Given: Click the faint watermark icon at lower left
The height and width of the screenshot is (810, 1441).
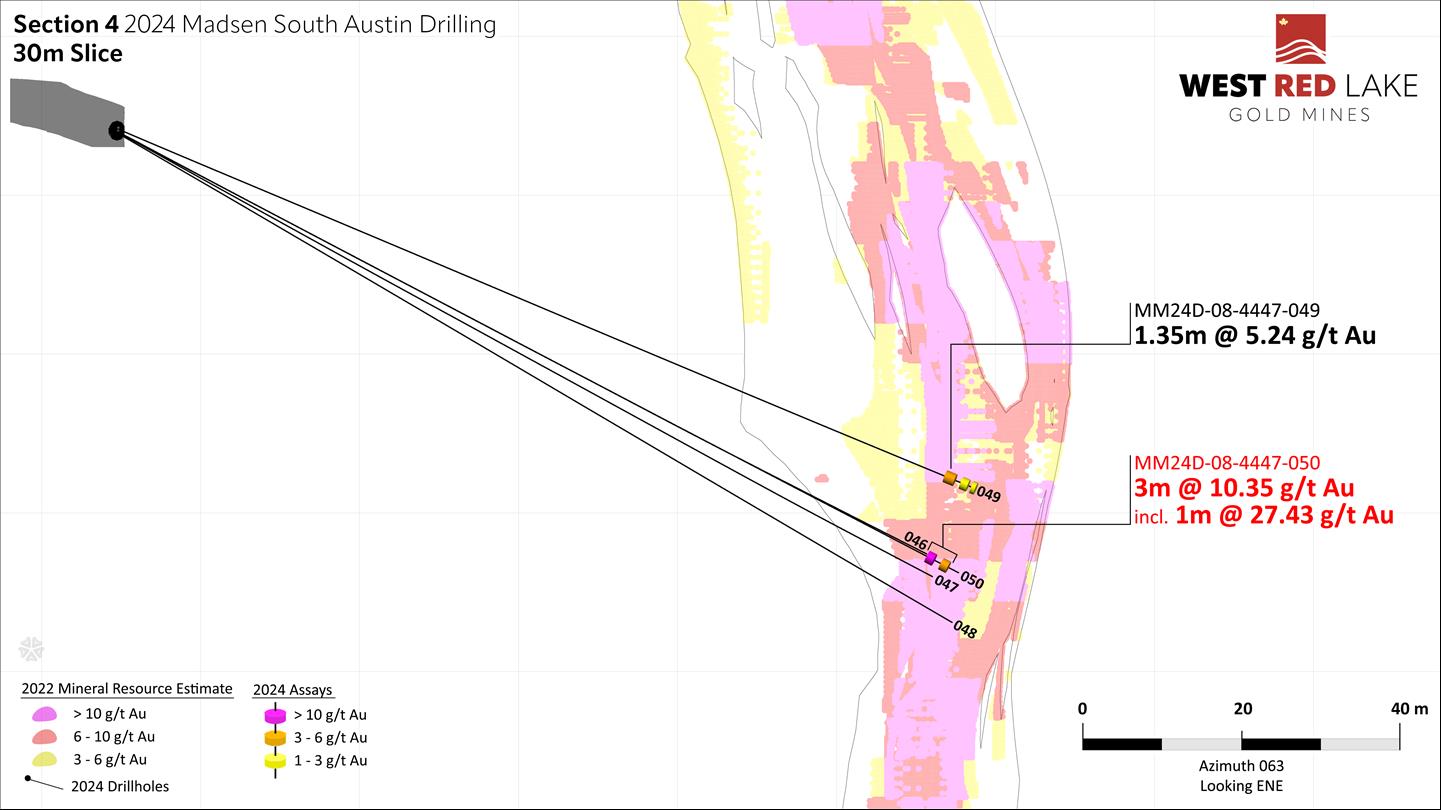Looking at the screenshot, I should pyautogui.click(x=32, y=649).
